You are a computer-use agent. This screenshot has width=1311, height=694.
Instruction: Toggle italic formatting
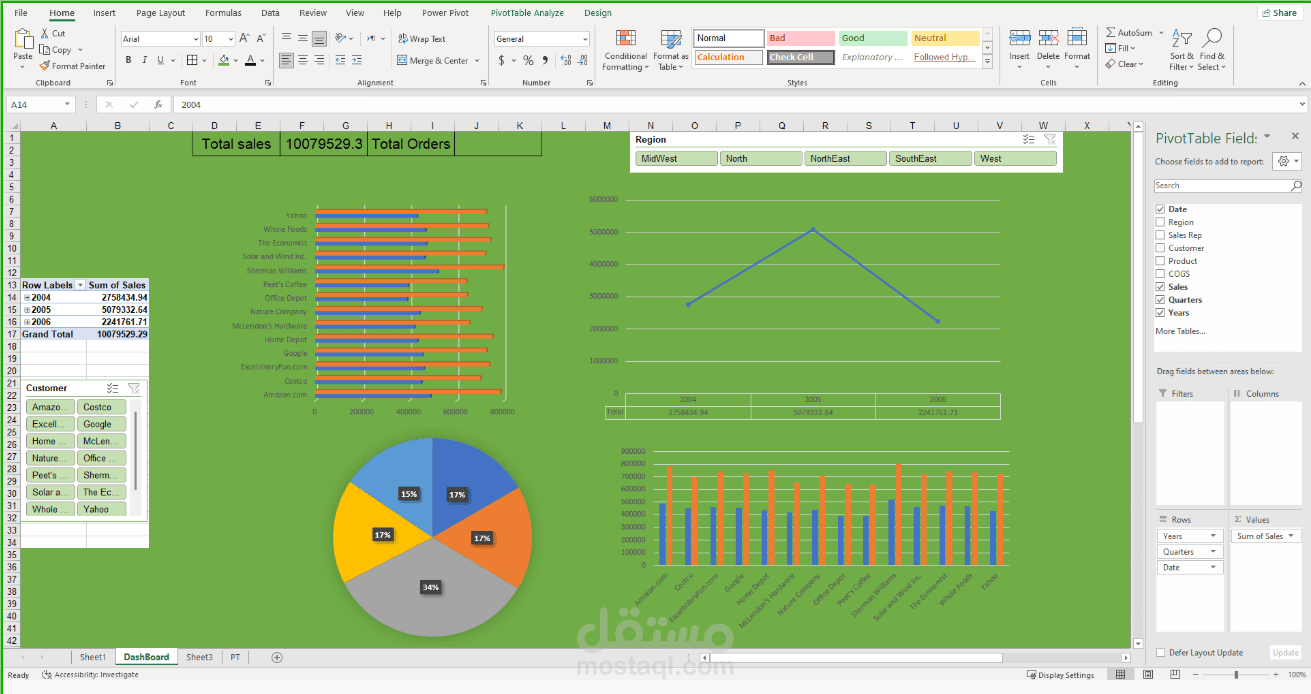coord(145,60)
